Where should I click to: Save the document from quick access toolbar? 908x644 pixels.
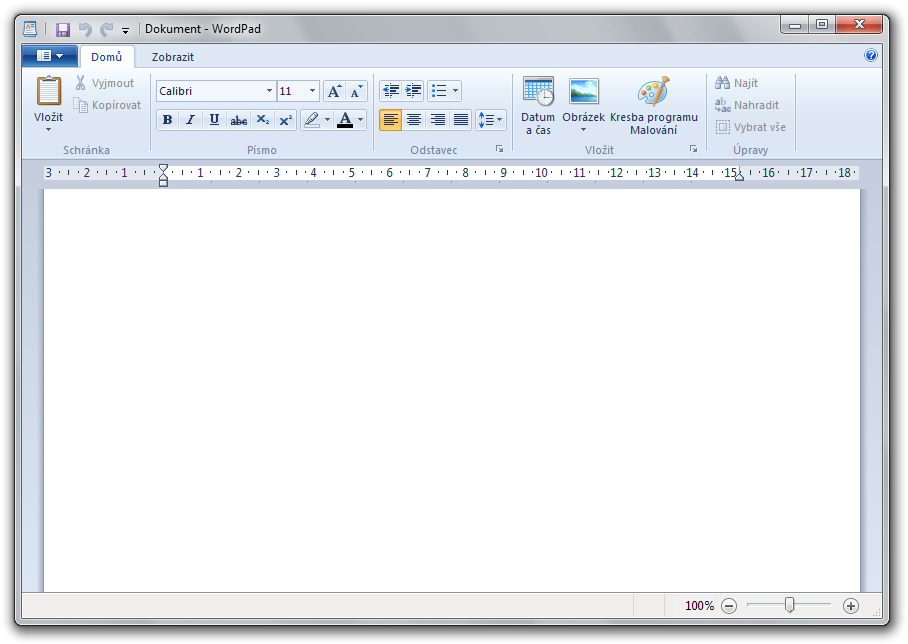tap(63, 29)
